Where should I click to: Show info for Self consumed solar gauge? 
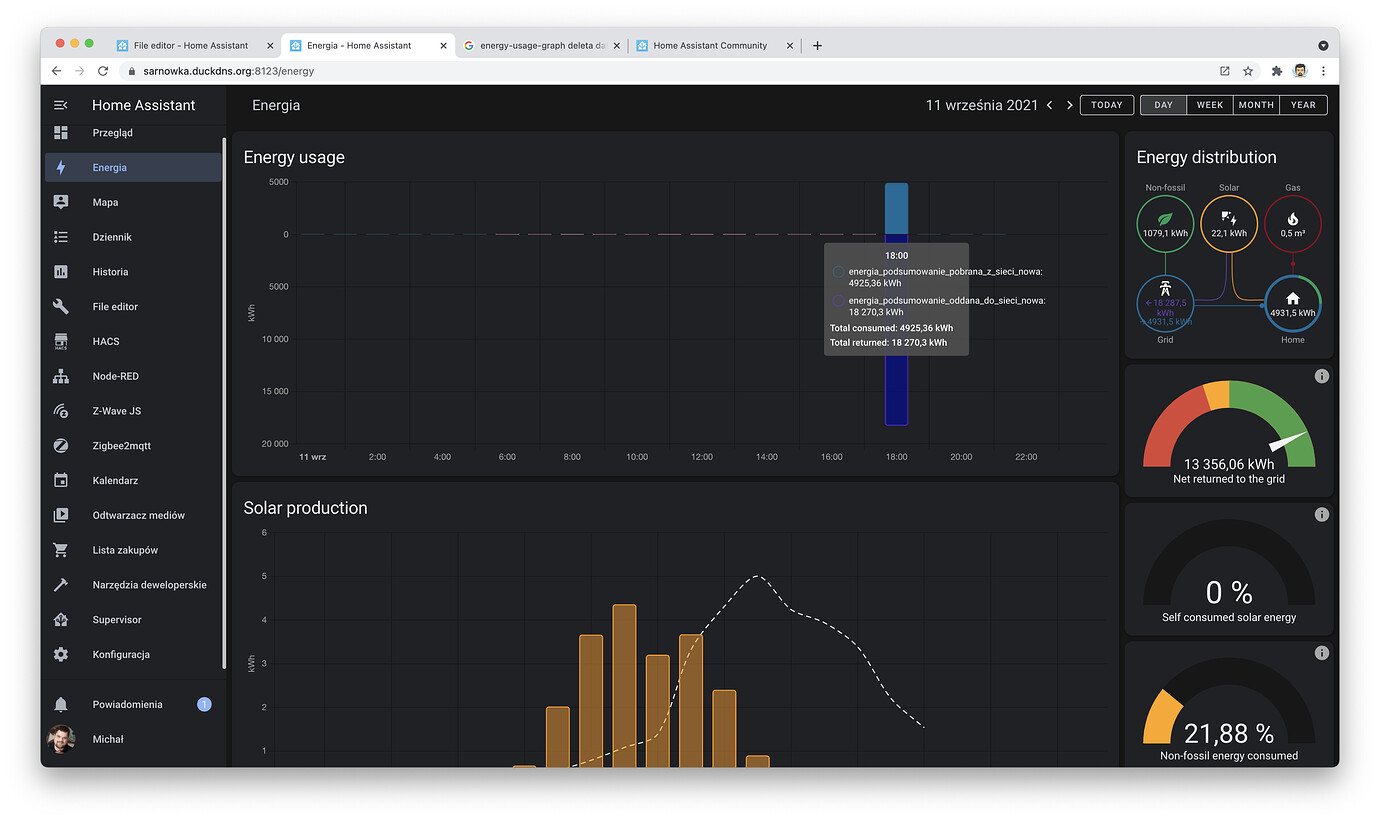point(1321,514)
